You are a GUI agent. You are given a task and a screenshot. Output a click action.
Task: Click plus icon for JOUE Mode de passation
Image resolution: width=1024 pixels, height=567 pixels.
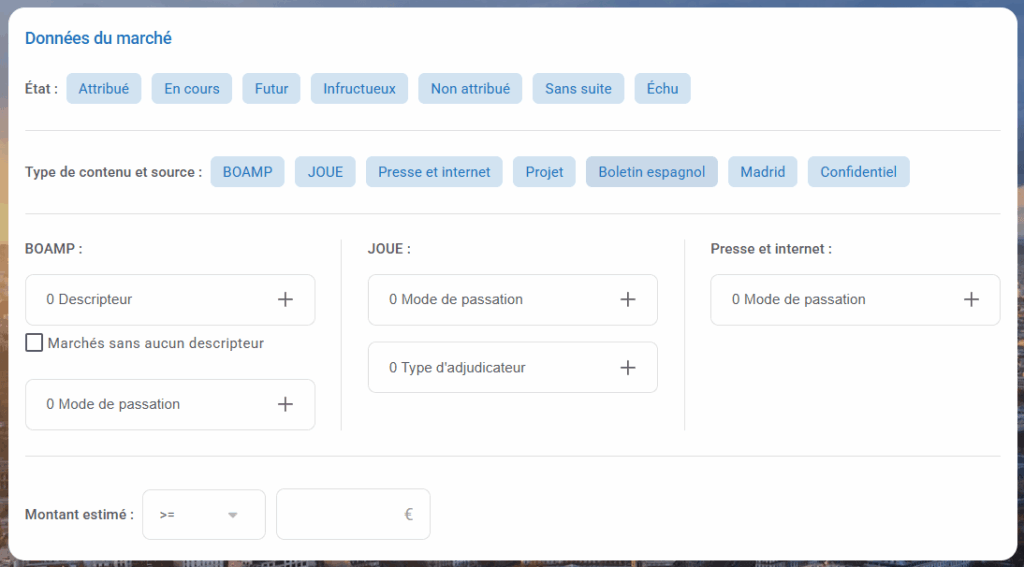click(x=628, y=299)
